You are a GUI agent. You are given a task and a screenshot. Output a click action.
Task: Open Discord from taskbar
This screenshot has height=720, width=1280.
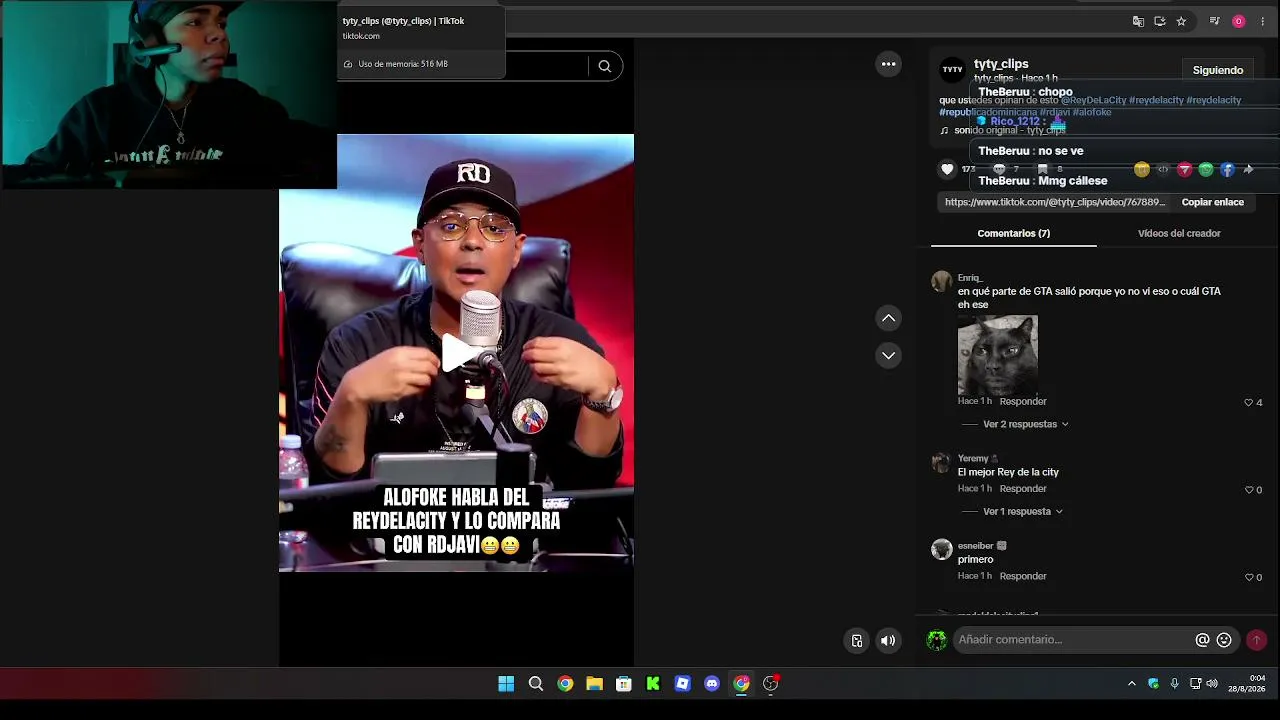(712, 684)
